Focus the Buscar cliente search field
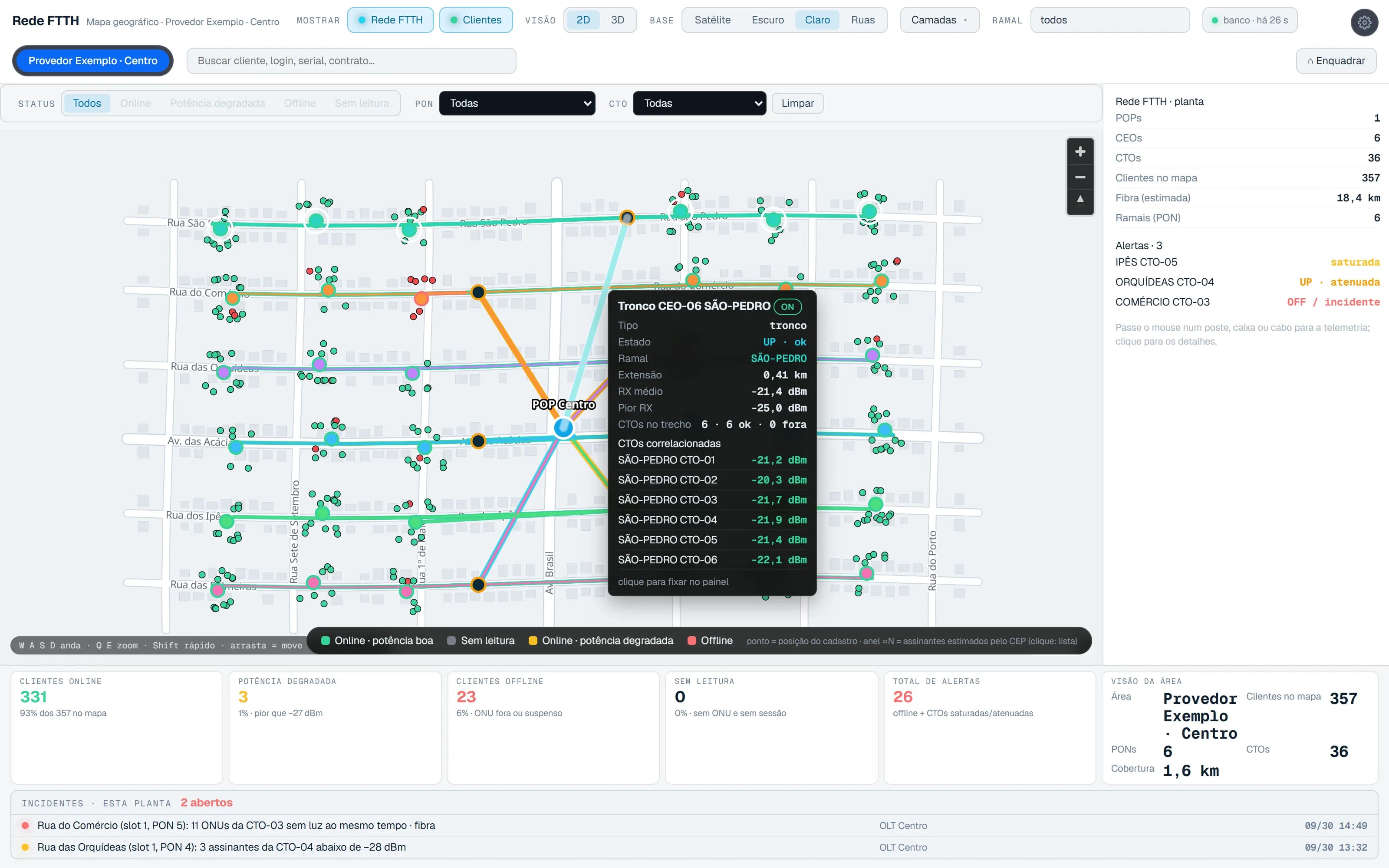 351,61
